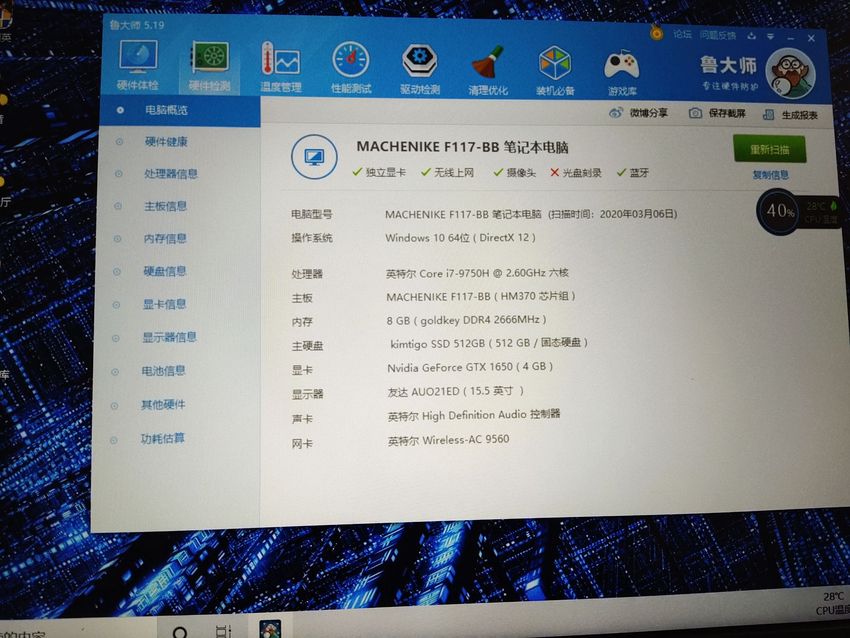This screenshot has width=850, height=638.
Task: Click the motherboard value 'HM370 芯片组'
Action: pyautogui.click(x=534, y=296)
